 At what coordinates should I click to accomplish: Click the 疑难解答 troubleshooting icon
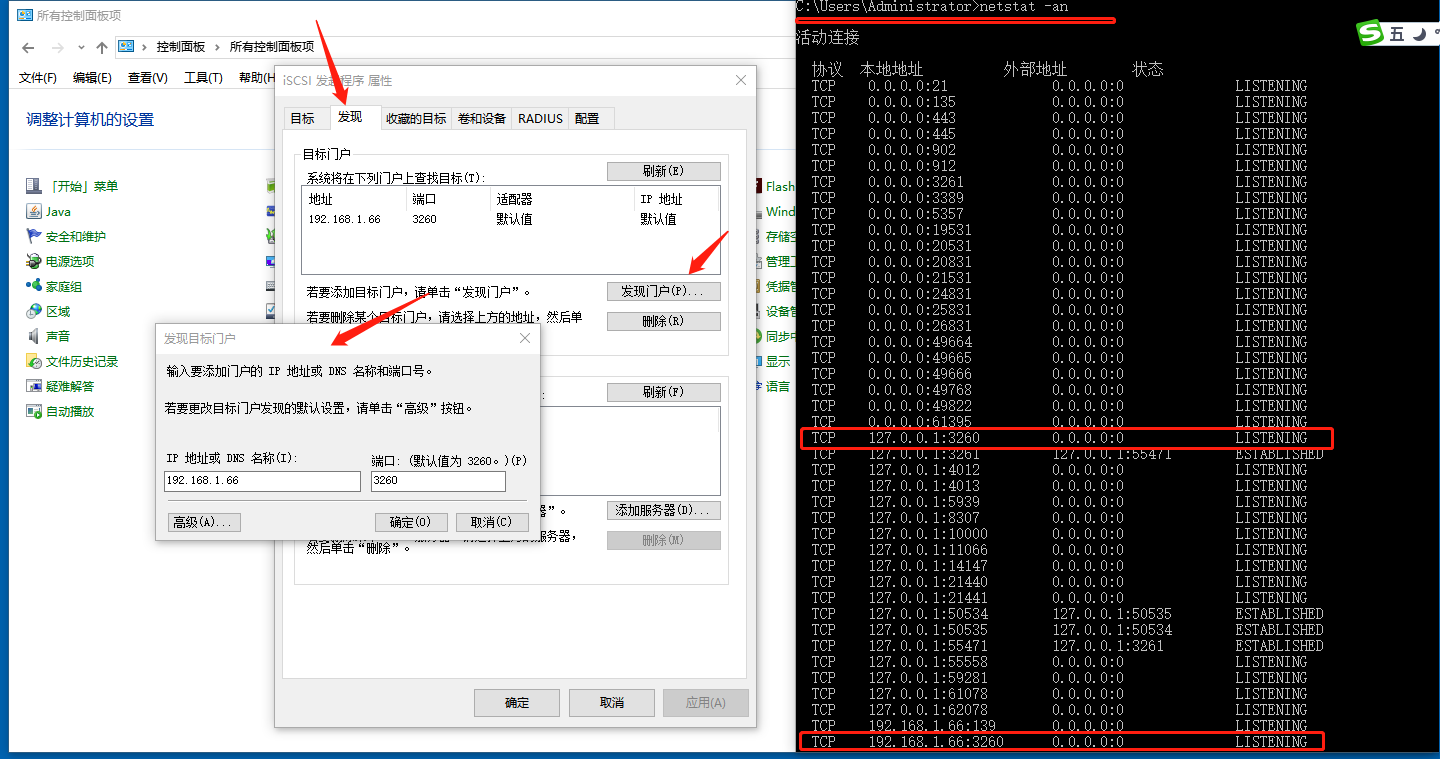[34, 386]
